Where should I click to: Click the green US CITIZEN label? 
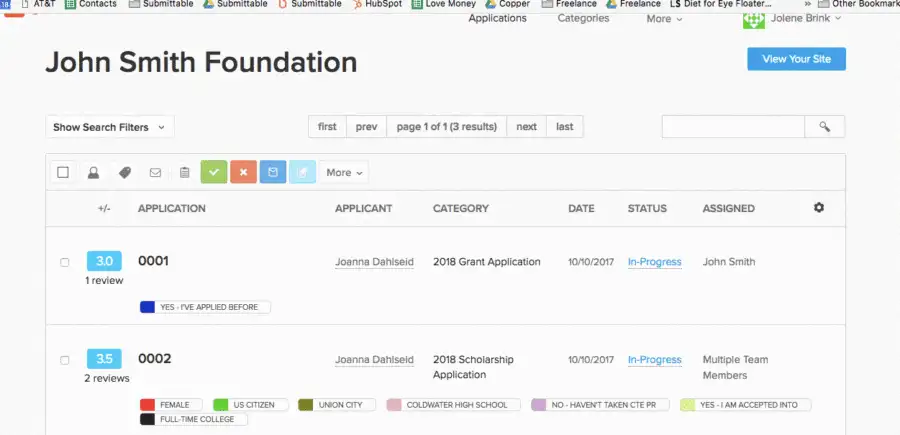pos(250,405)
